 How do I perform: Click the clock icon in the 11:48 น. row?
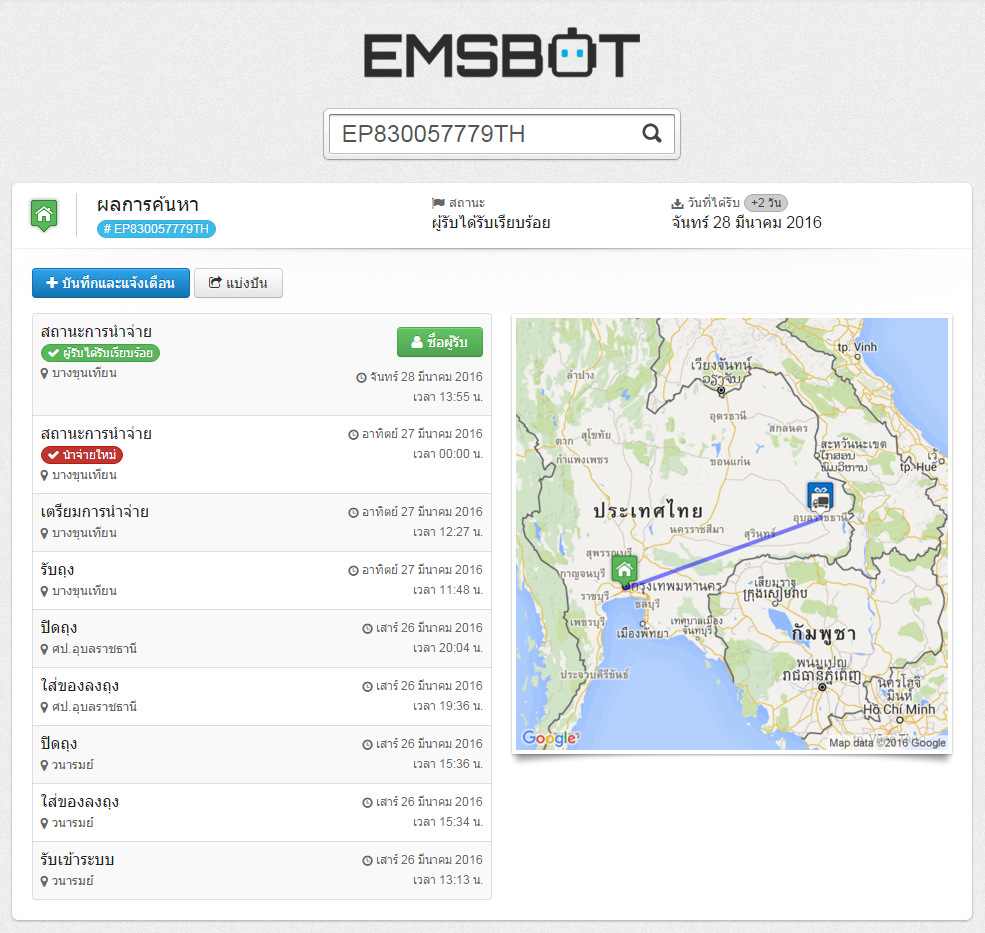point(353,570)
